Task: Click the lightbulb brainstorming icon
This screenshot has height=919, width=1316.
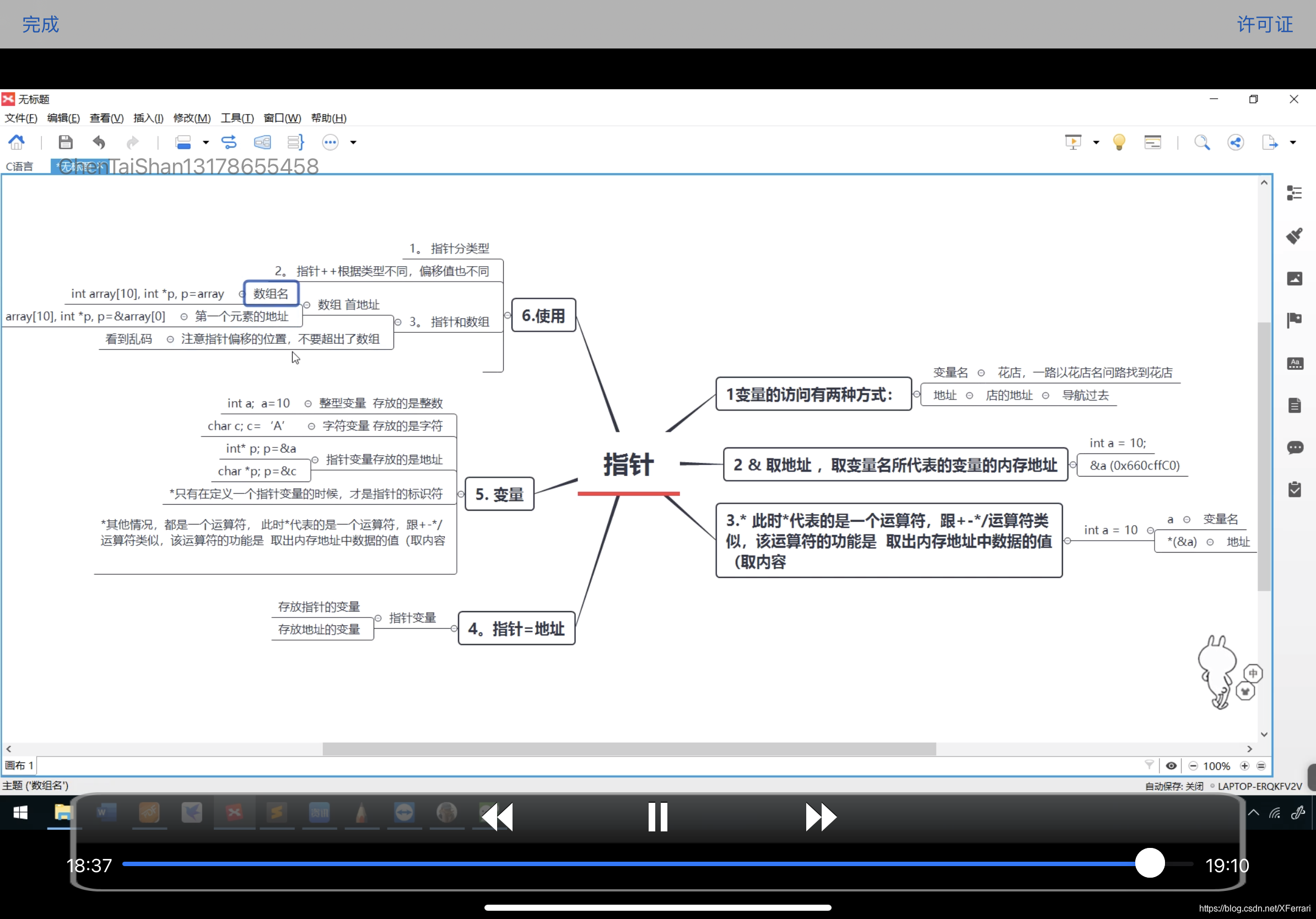Action: click(x=1119, y=142)
